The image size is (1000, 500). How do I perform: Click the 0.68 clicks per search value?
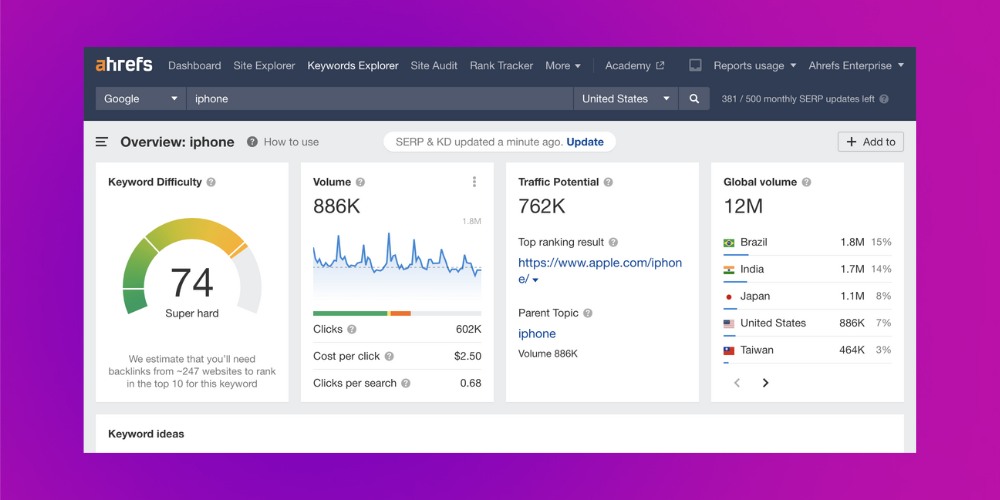pos(471,383)
